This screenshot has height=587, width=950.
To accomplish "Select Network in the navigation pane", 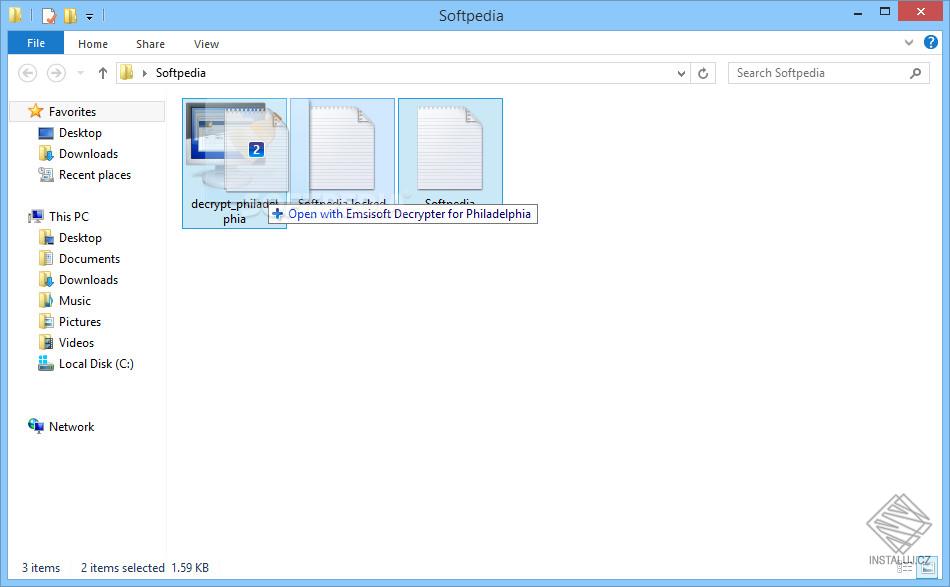I will point(71,426).
